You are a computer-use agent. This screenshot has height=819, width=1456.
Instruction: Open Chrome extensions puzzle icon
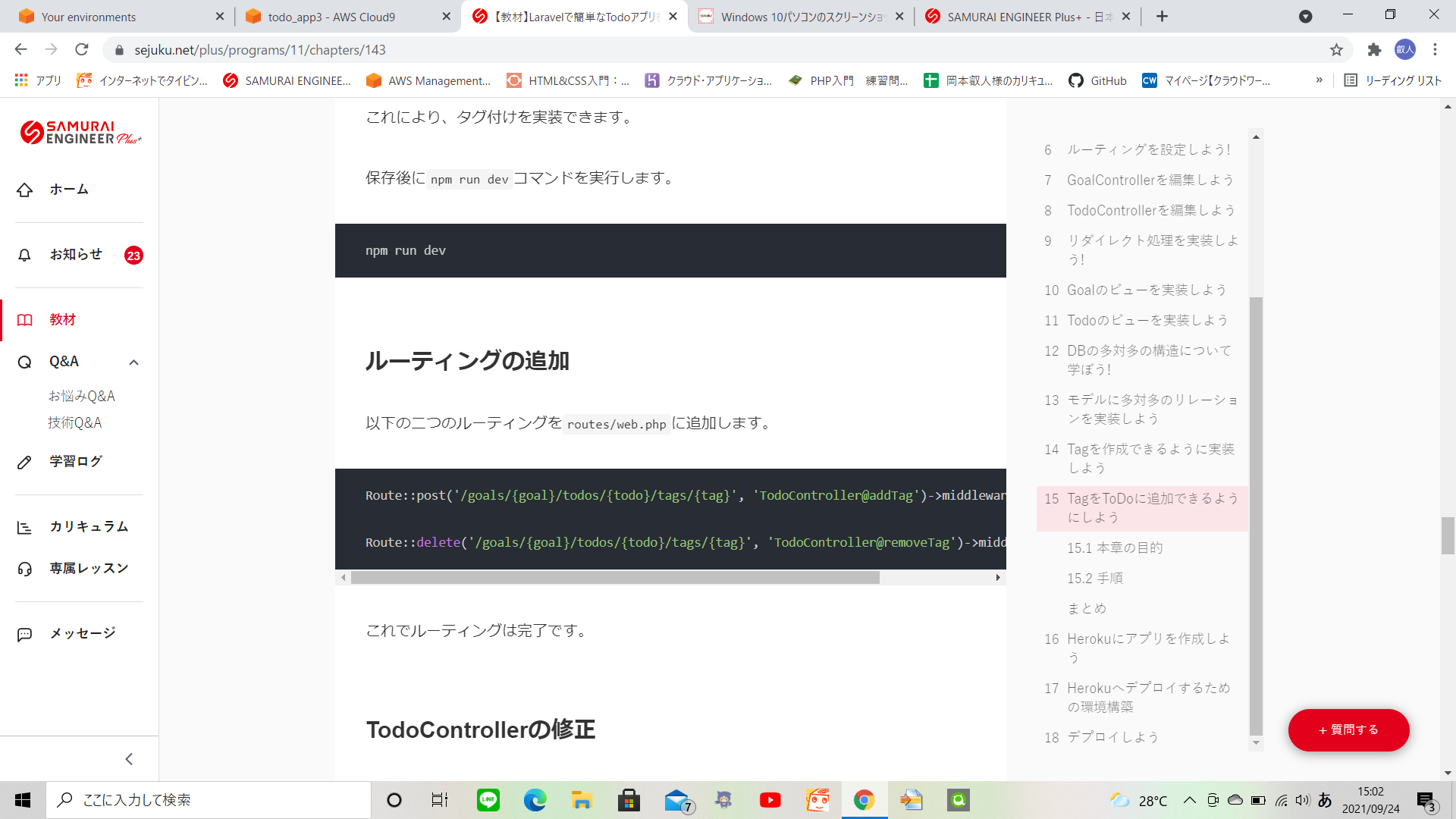click(1374, 50)
